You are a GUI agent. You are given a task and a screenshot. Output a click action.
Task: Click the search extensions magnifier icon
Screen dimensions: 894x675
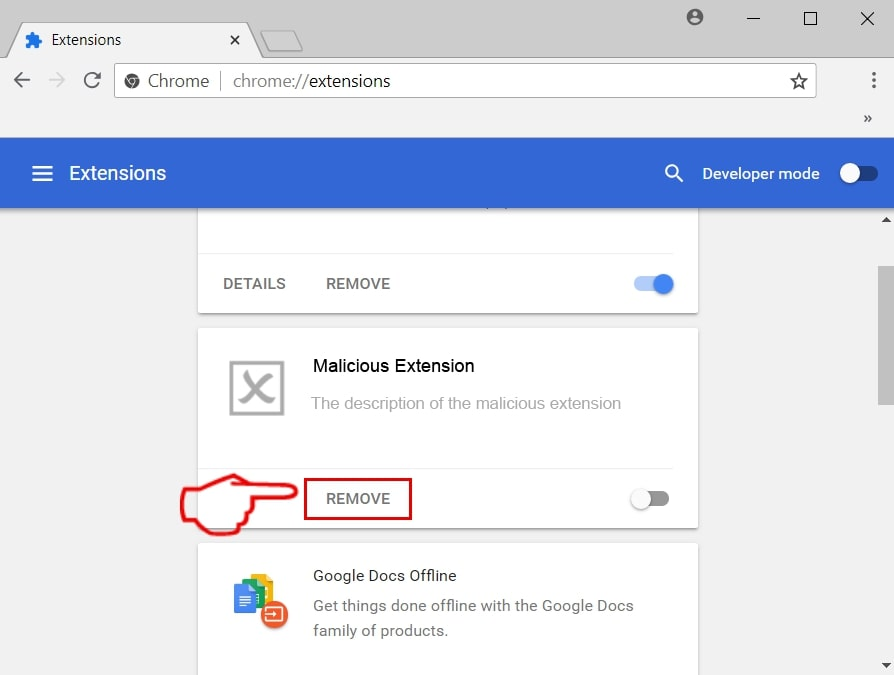[673, 173]
